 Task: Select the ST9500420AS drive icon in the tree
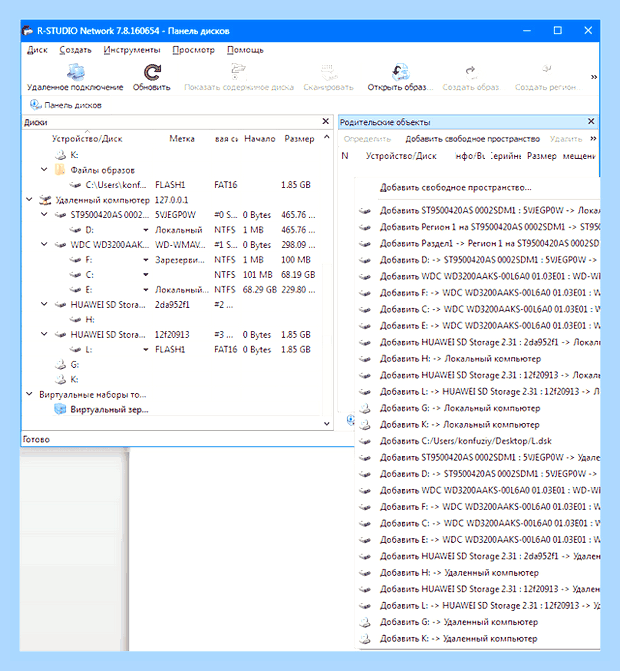coord(60,215)
